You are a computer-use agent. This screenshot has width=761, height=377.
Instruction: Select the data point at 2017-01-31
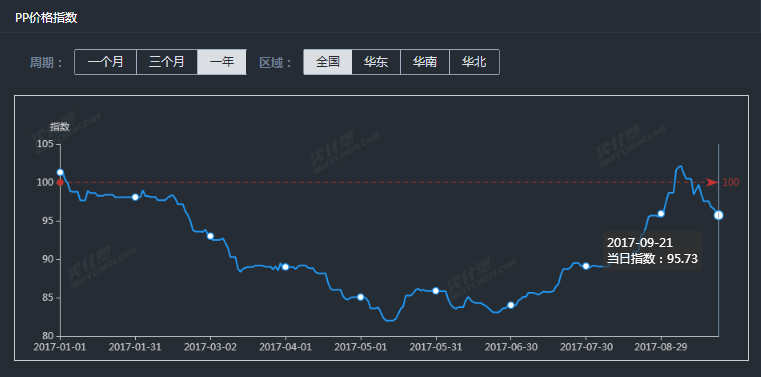135,197
